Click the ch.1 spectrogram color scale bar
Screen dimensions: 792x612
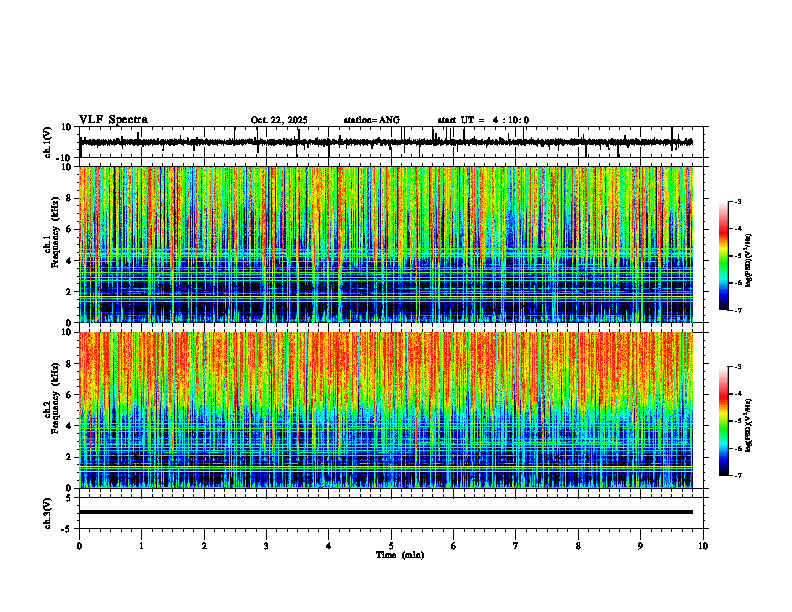(x=724, y=256)
